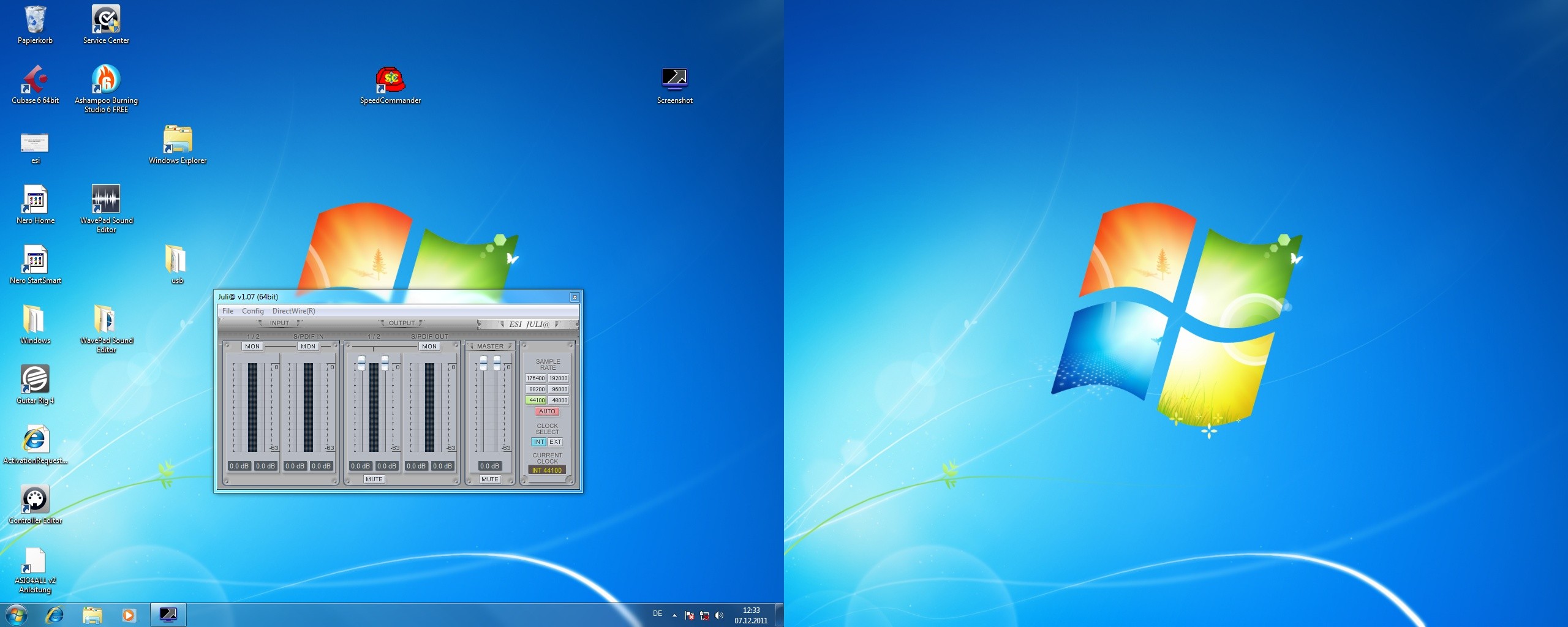Click the Windows Explorer desktop shortcut
This screenshot has height=627, width=1568.
[178, 145]
